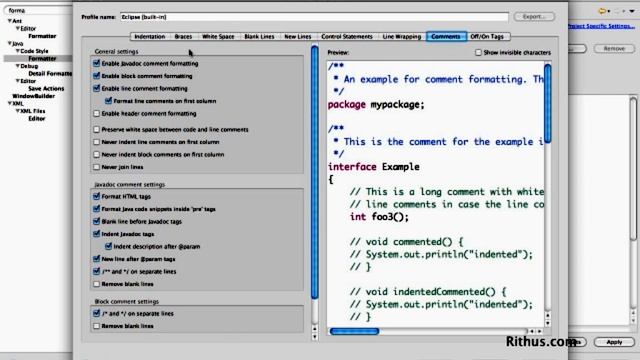Toggle block comment /* and */ on separate lines
The image size is (640, 360).
(x=97, y=313)
